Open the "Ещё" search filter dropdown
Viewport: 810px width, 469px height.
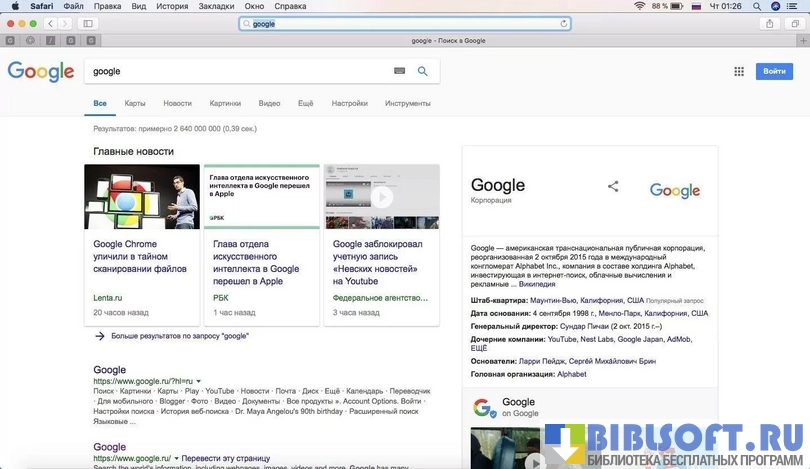tap(305, 103)
